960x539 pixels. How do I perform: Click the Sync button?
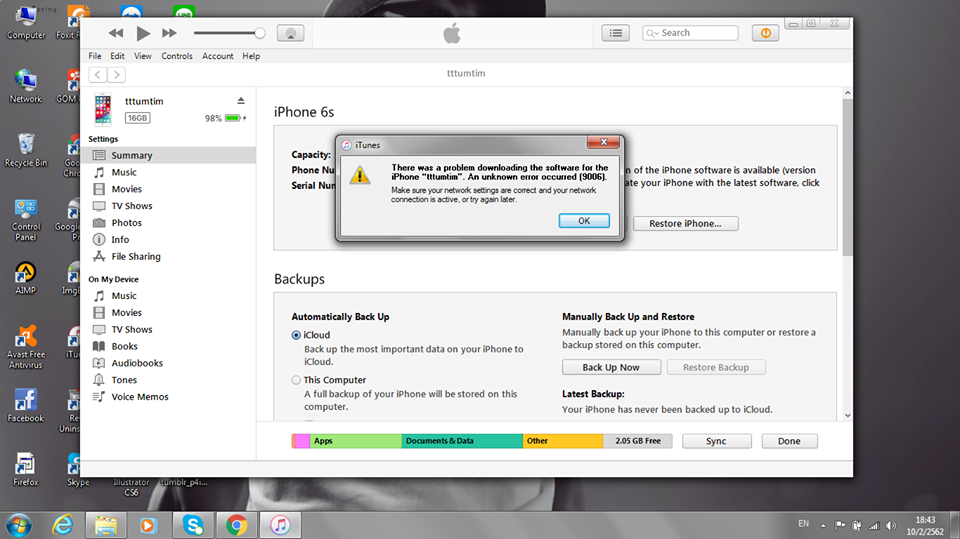(x=716, y=441)
